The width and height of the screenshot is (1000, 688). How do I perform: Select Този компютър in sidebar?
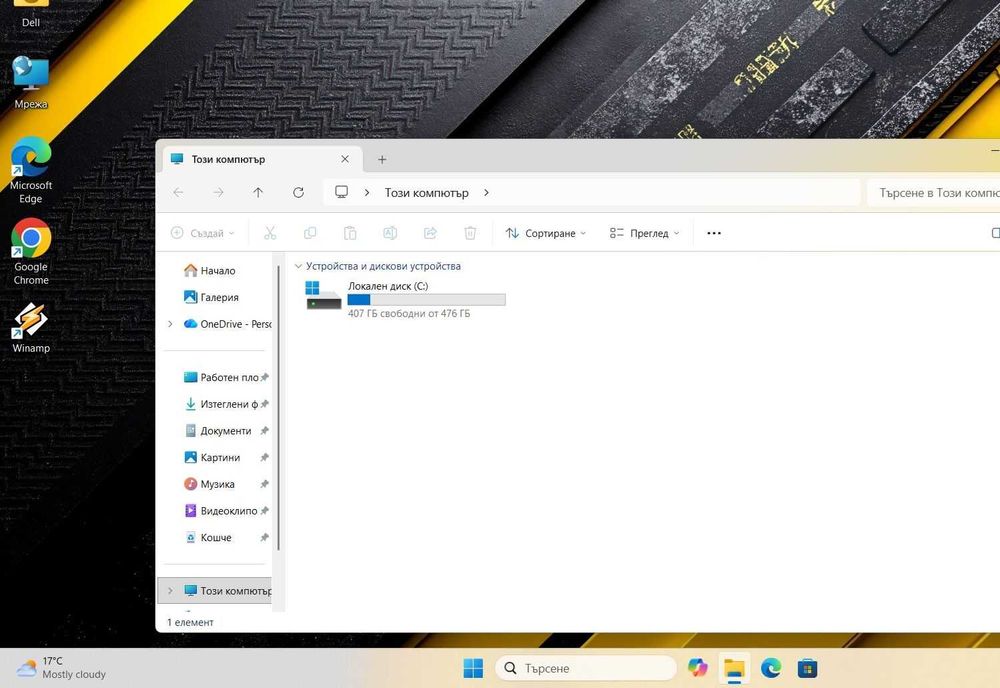click(x=216, y=590)
